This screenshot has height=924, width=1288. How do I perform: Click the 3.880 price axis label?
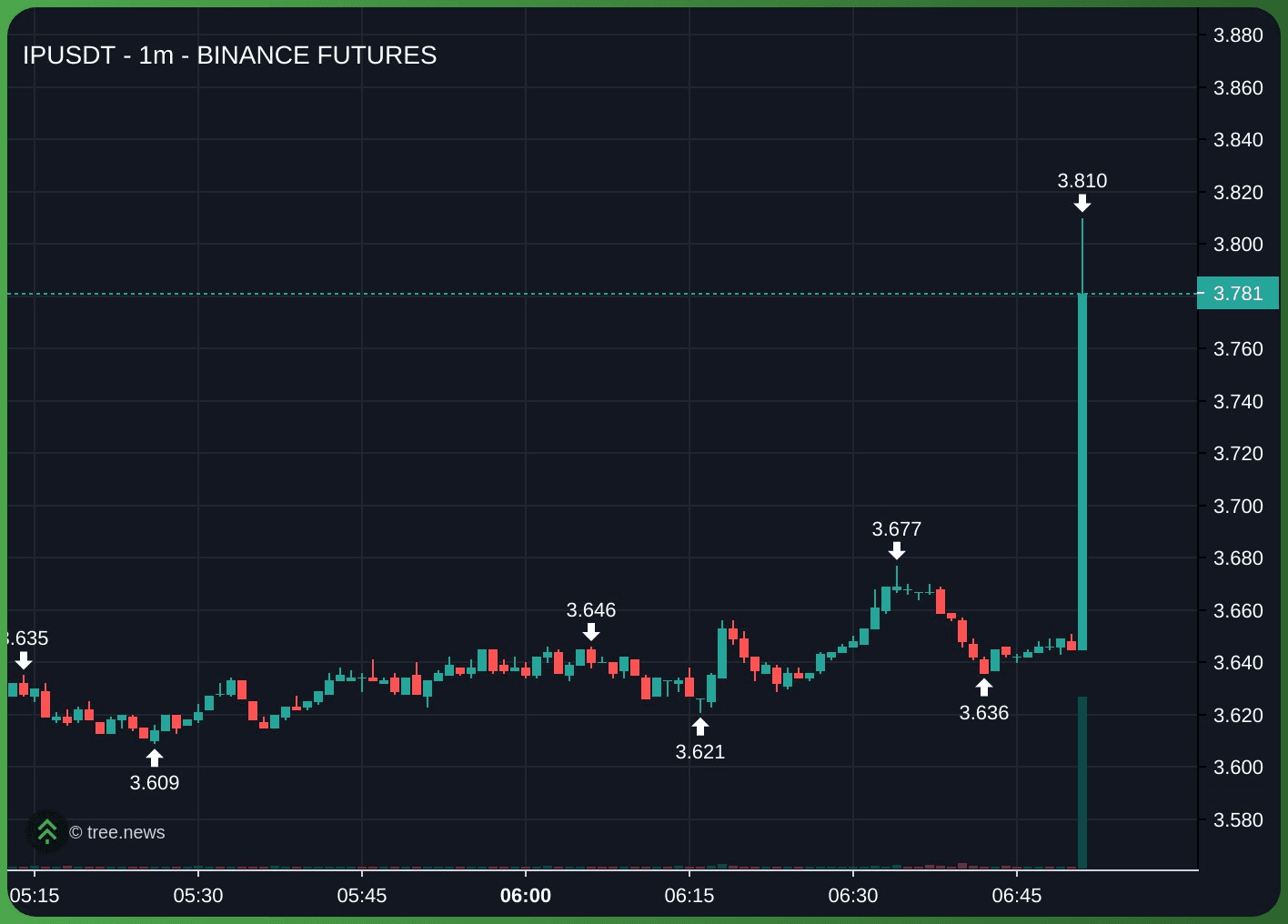pos(1238,35)
